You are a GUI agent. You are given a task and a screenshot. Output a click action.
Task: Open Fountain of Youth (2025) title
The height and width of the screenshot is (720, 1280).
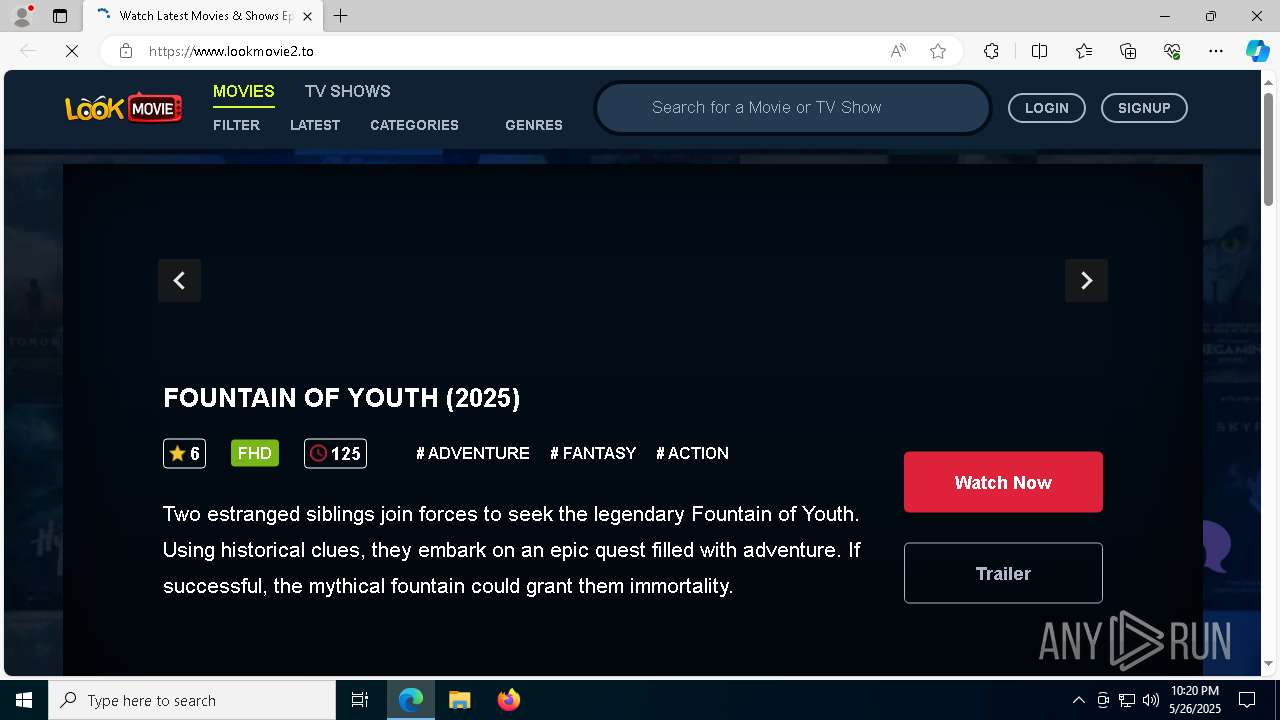point(342,398)
